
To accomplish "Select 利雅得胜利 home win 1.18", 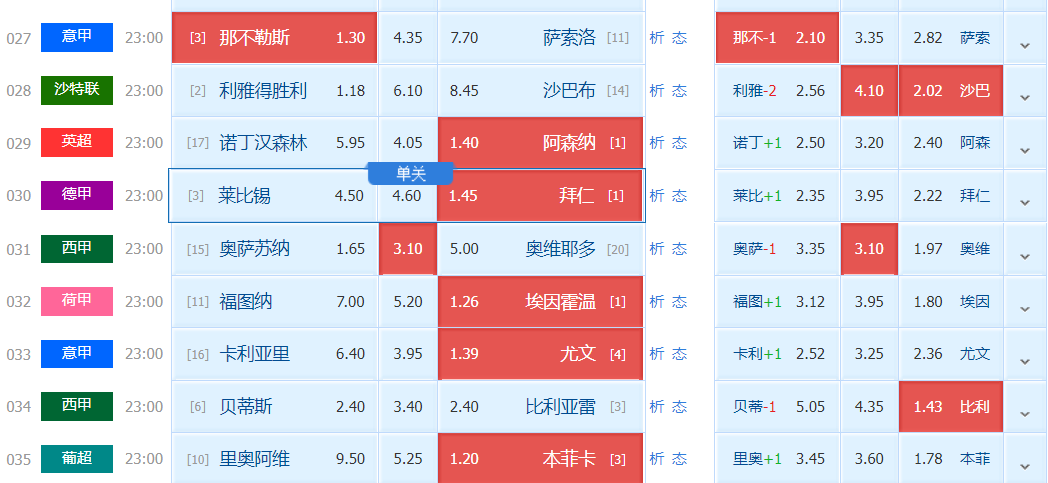I will click(275, 90).
